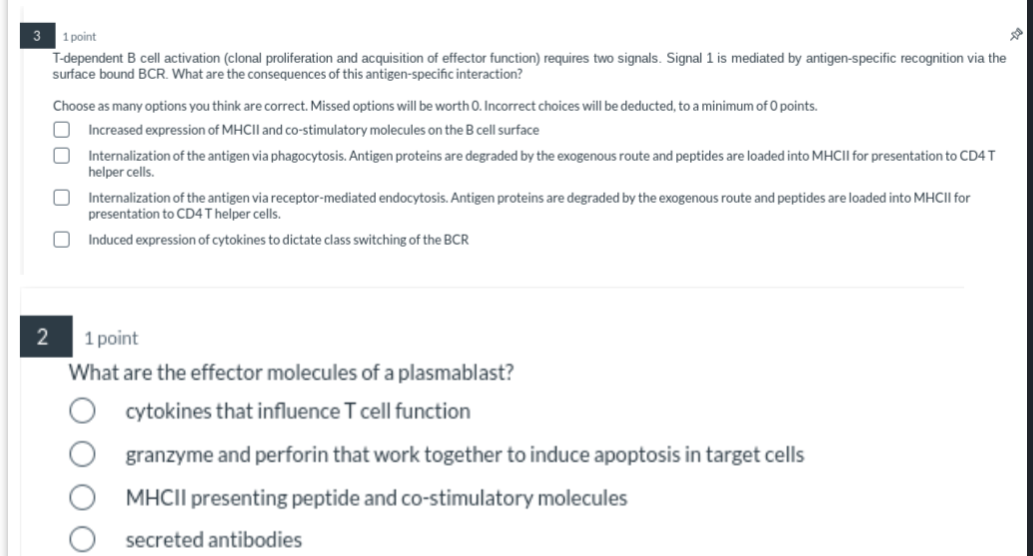Check the 'receptor-mediated endocytosis' option

61,198
